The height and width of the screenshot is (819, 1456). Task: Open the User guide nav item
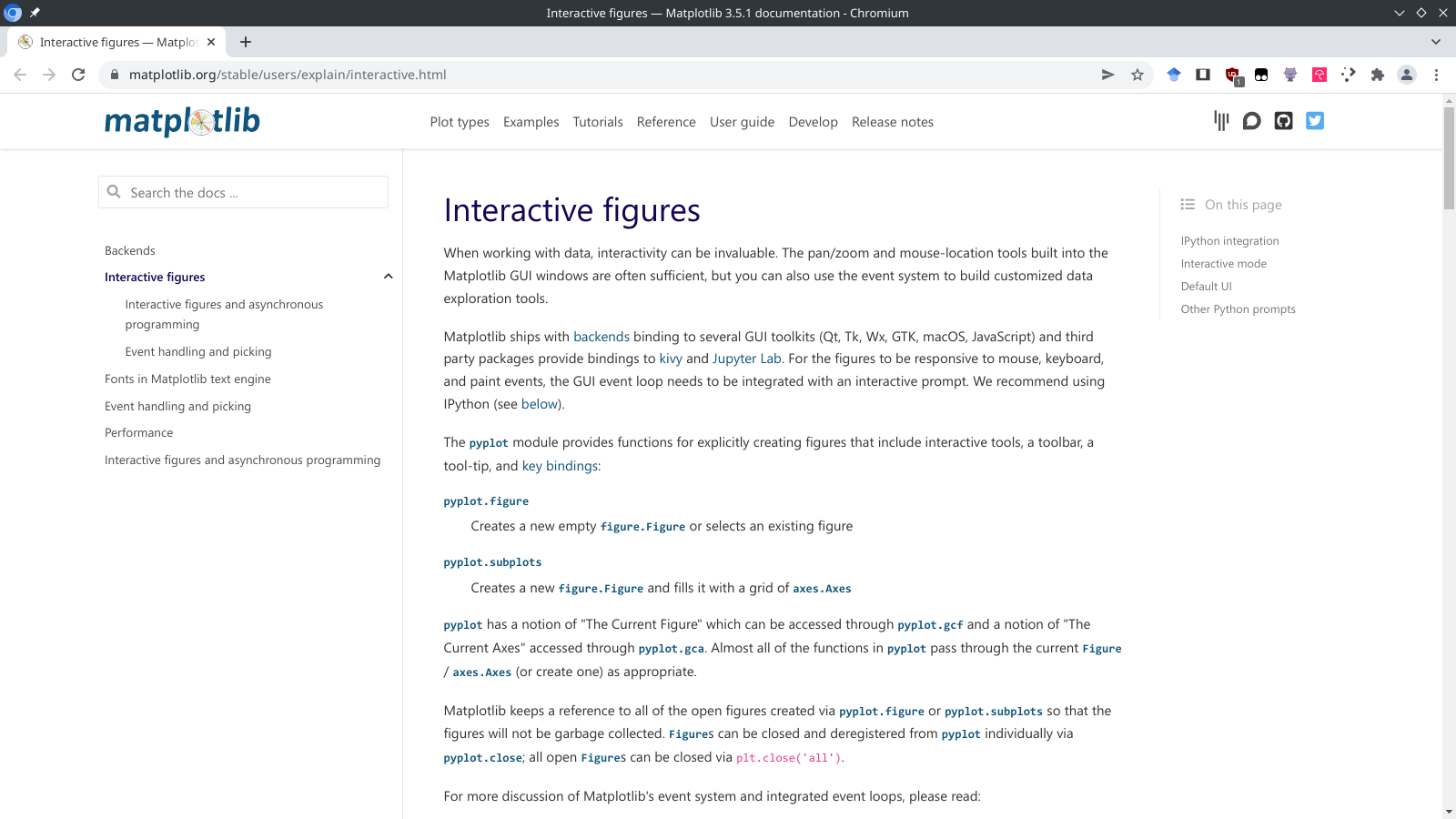pyautogui.click(x=743, y=122)
